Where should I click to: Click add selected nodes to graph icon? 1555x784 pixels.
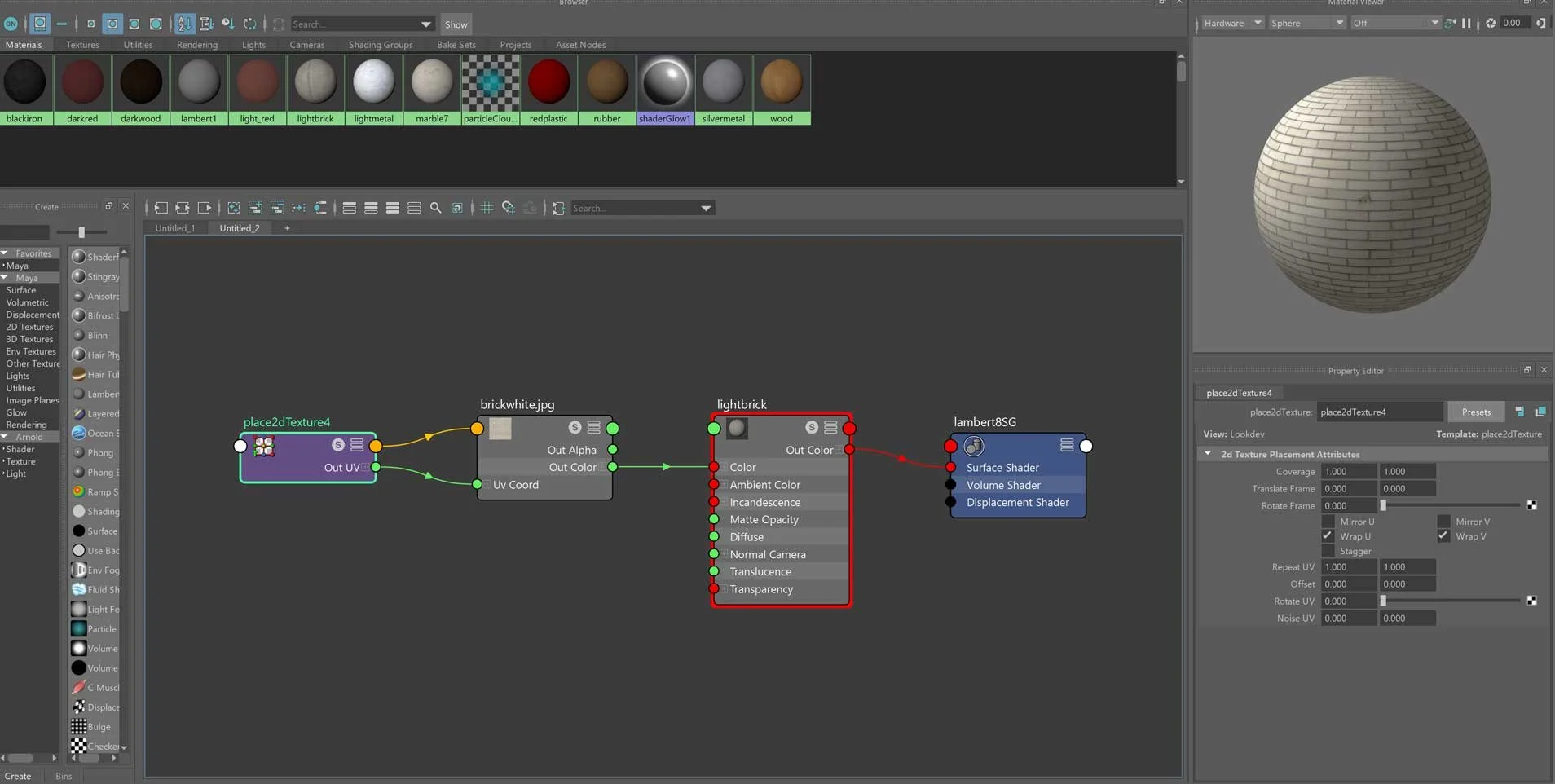click(x=255, y=208)
